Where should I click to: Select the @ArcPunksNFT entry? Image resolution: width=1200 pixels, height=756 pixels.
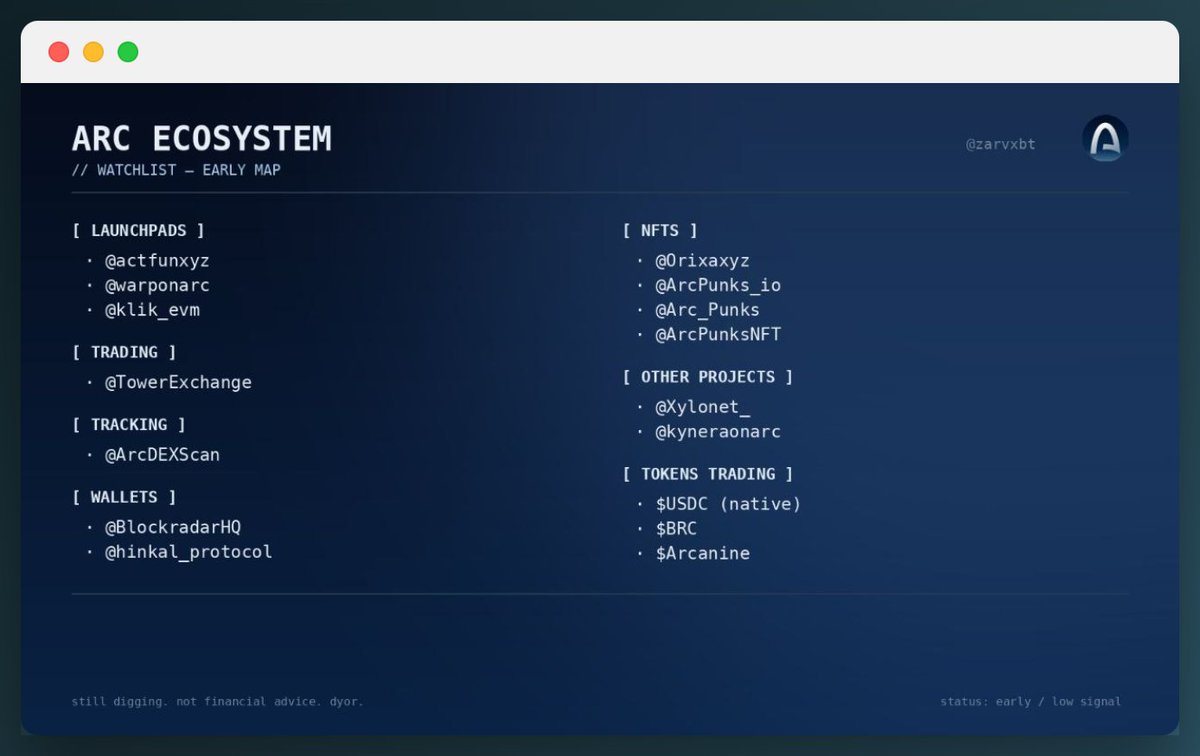click(x=718, y=334)
